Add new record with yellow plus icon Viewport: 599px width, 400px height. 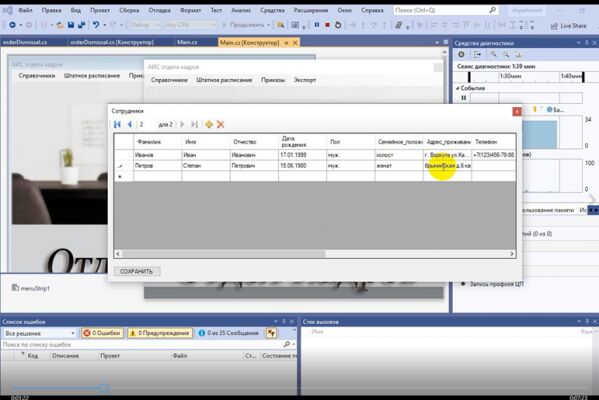coord(209,124)
